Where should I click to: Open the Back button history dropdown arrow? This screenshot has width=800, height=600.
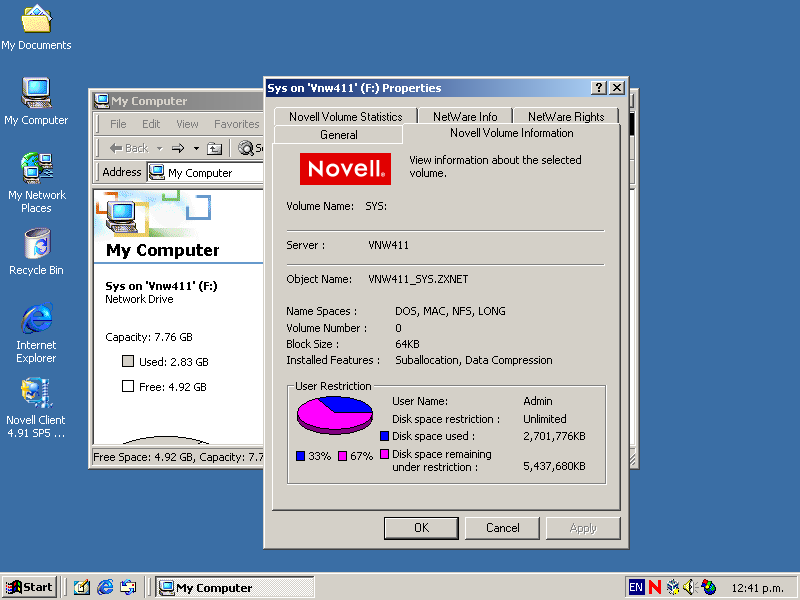click(x=159, y=148)
